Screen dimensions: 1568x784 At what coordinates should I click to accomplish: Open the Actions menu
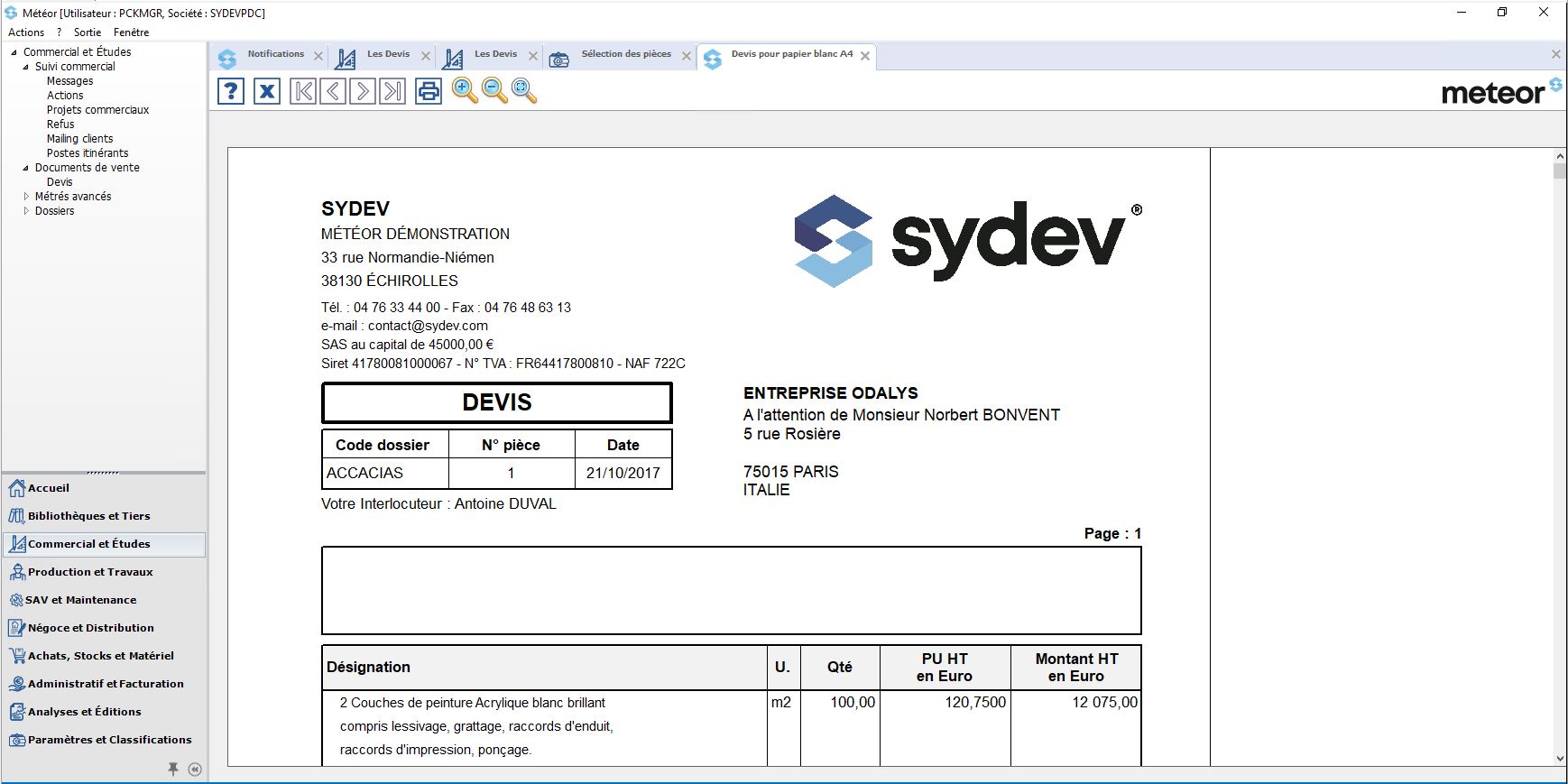[x=26, y=32]
